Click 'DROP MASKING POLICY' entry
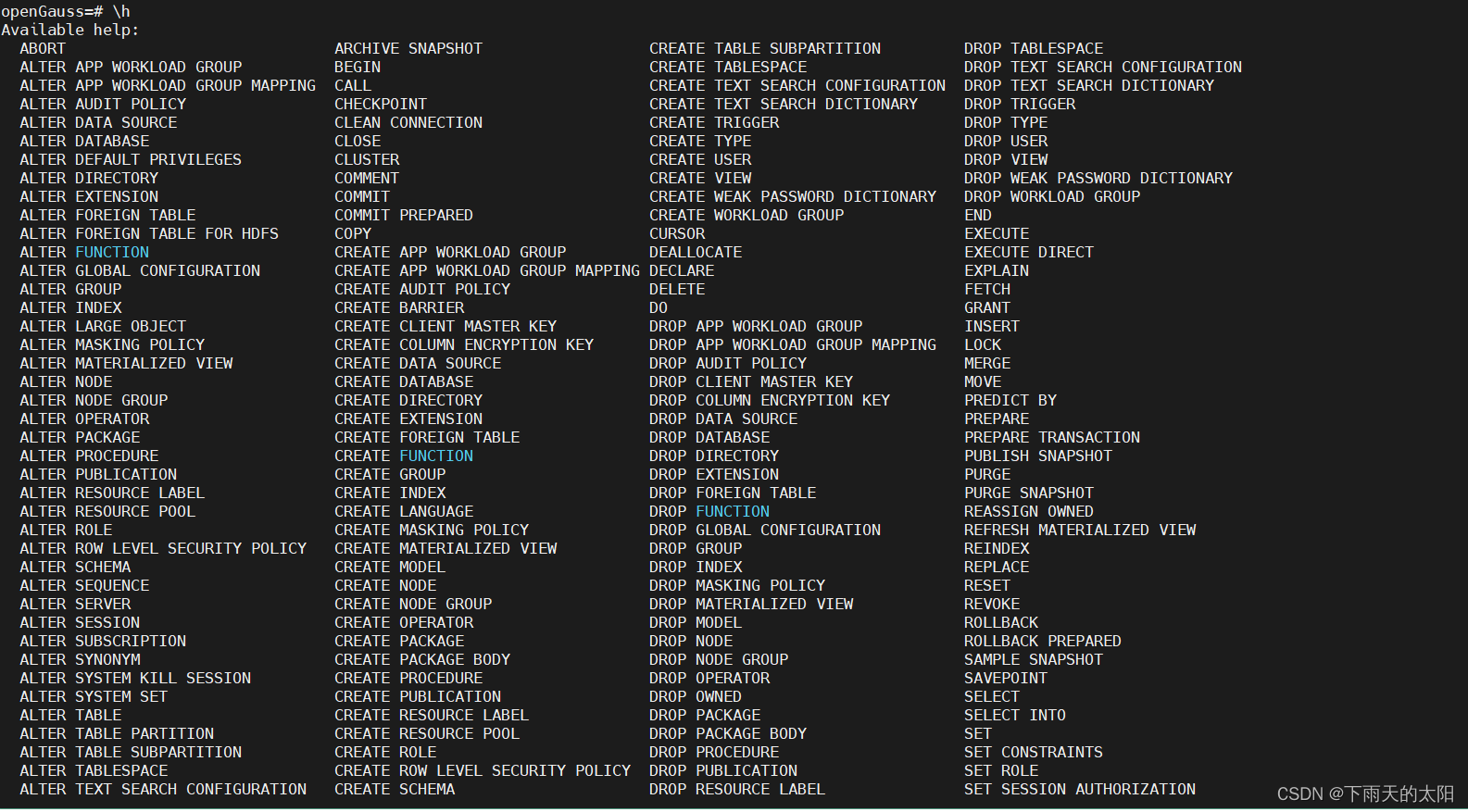 737,585
